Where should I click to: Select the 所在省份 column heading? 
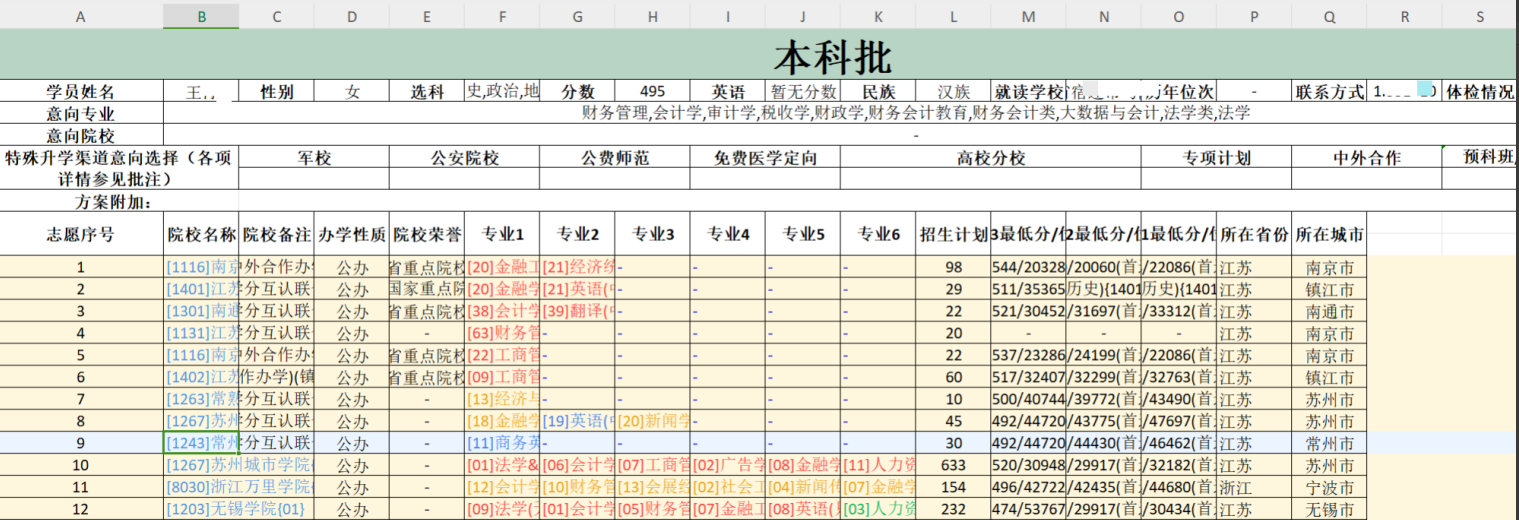[x=1254, y=235]
